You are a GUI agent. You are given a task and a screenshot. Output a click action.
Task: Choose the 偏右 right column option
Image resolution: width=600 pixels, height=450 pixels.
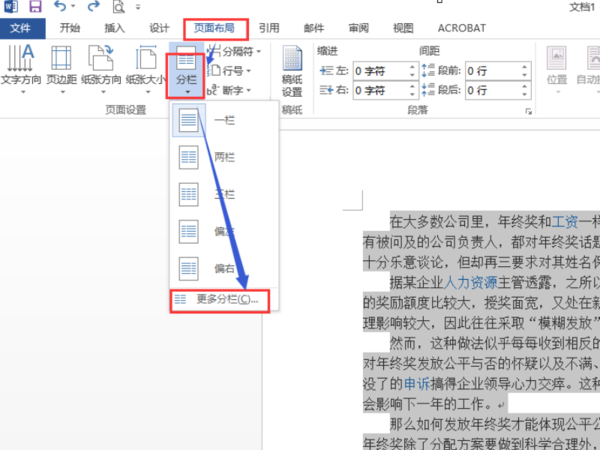[x=225, y=268]
